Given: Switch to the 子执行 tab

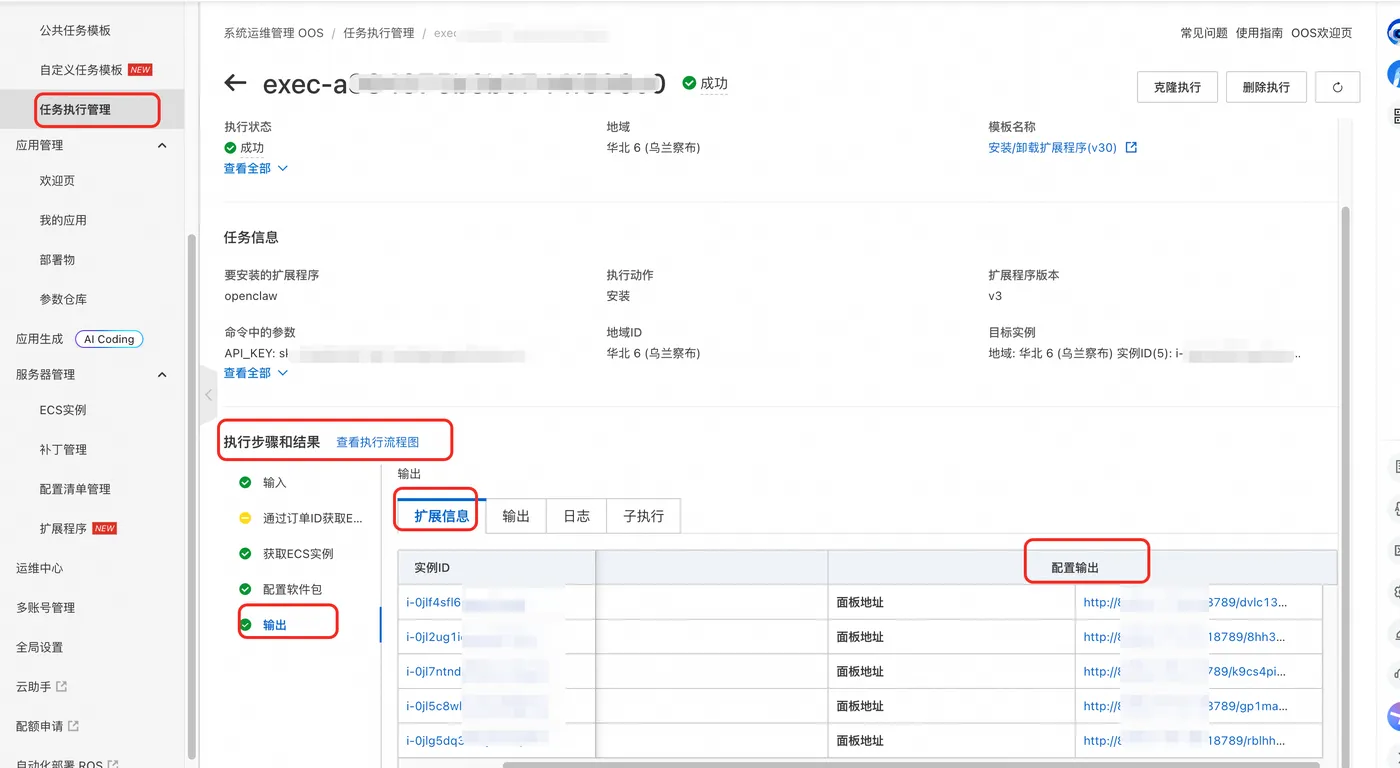Looking at the screenshot, I should point(644,516).
